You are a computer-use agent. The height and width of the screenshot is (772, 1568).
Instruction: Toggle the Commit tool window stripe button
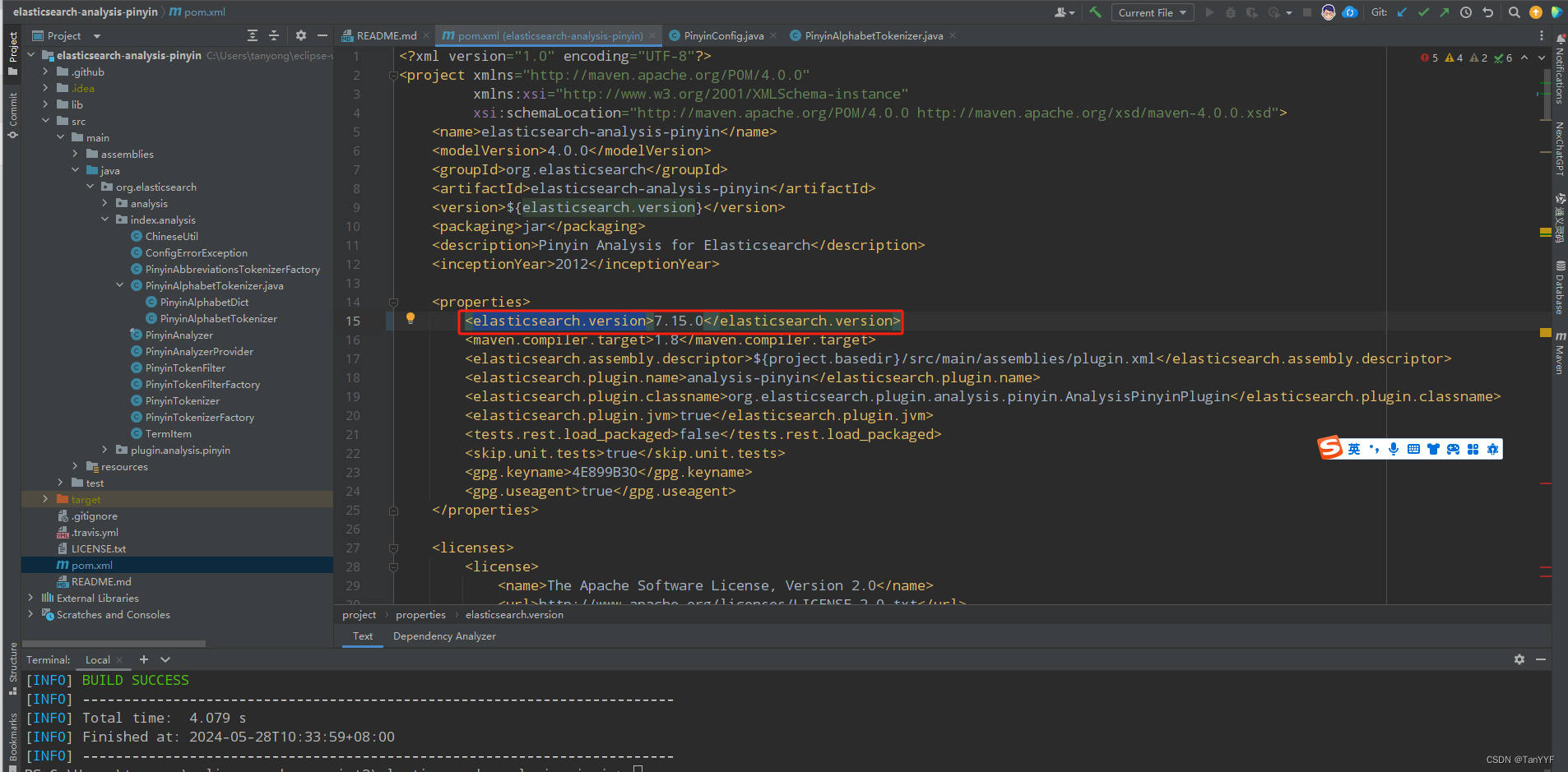pyautogui.click(x=12, y=115)
